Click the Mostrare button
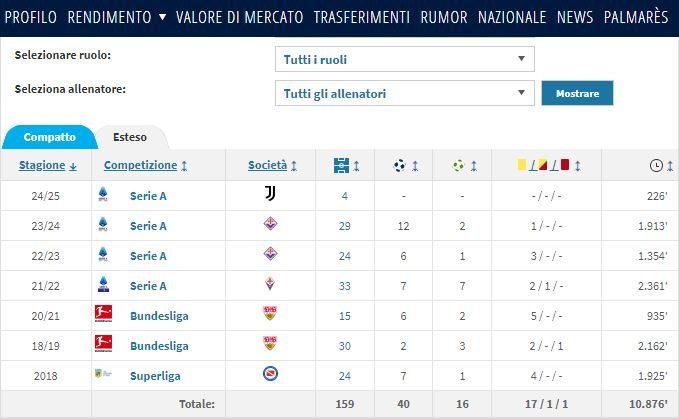The height and width of the screenshot is (419, 679). click(x=577, y=93)
